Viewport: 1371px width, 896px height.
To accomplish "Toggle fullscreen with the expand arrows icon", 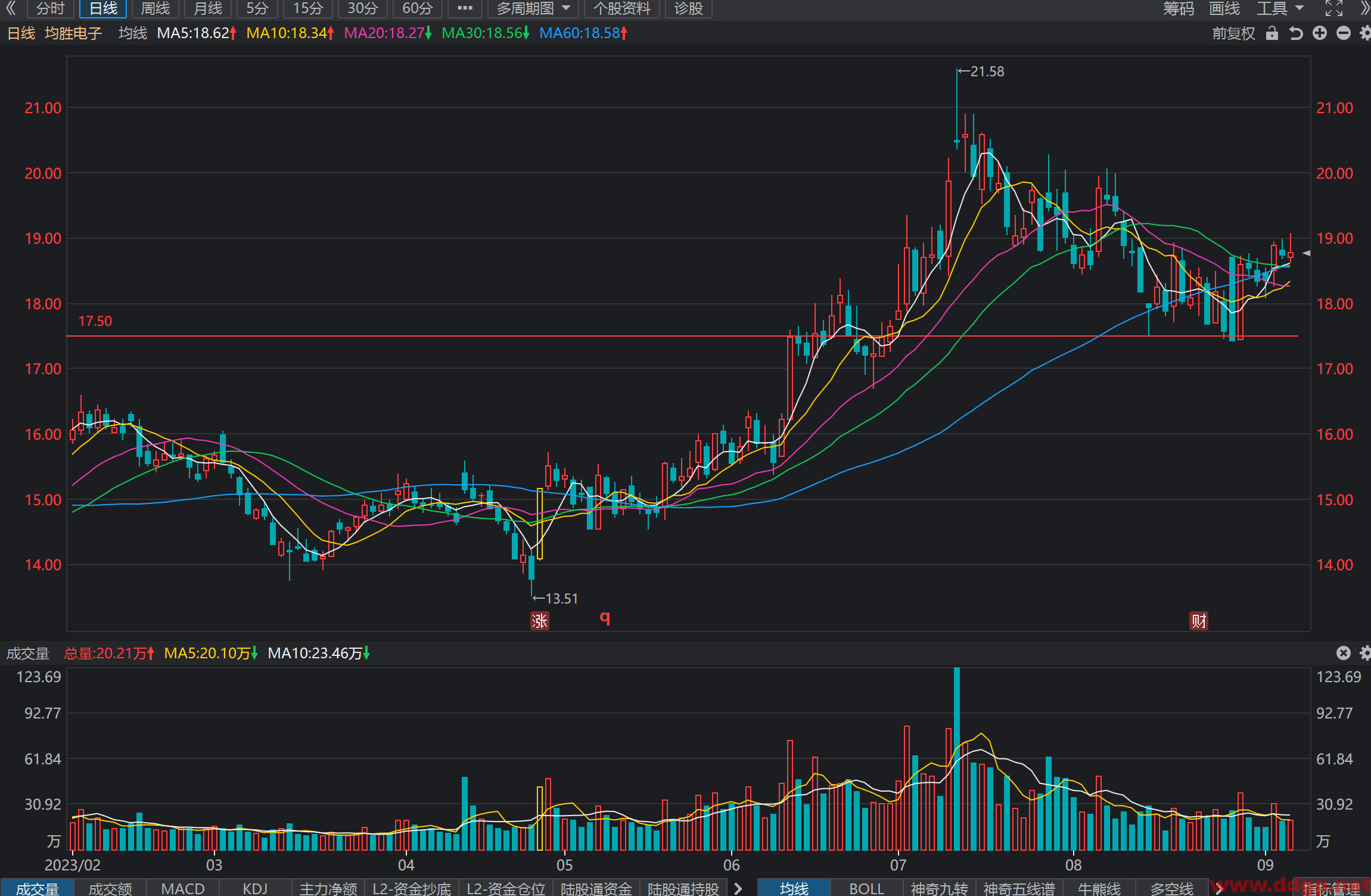I will [1334, 8].
